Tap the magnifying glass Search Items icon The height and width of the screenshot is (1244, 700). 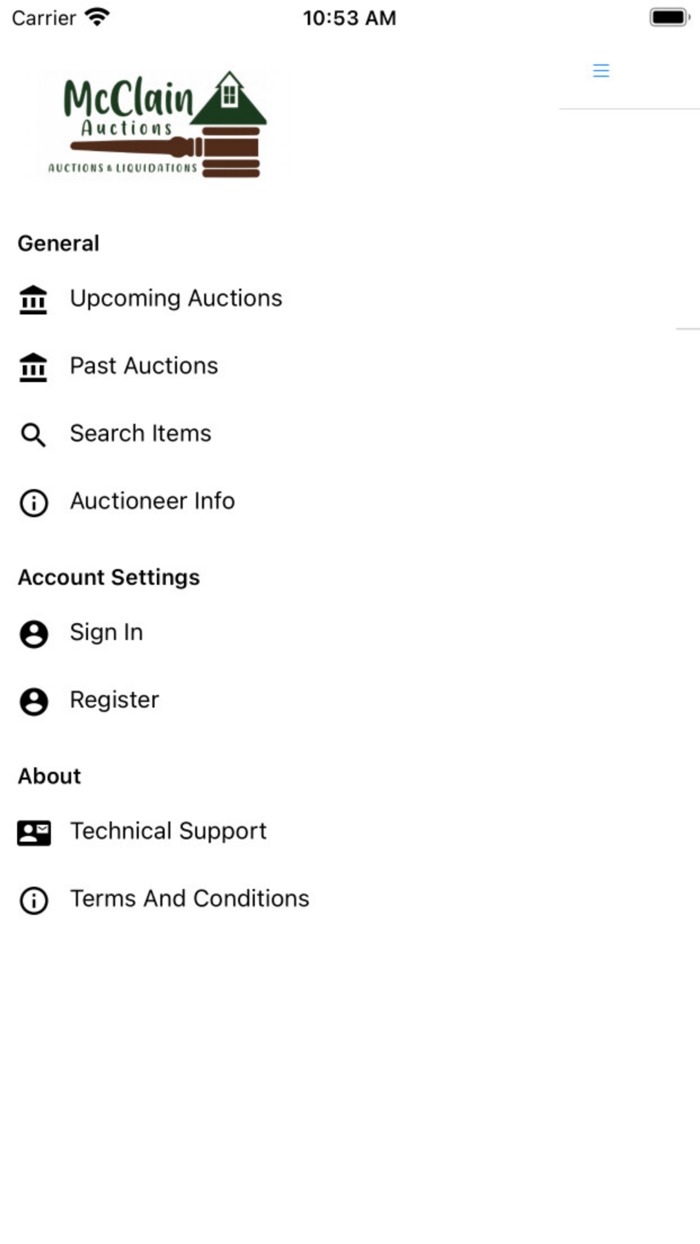[x=33, y=434]
